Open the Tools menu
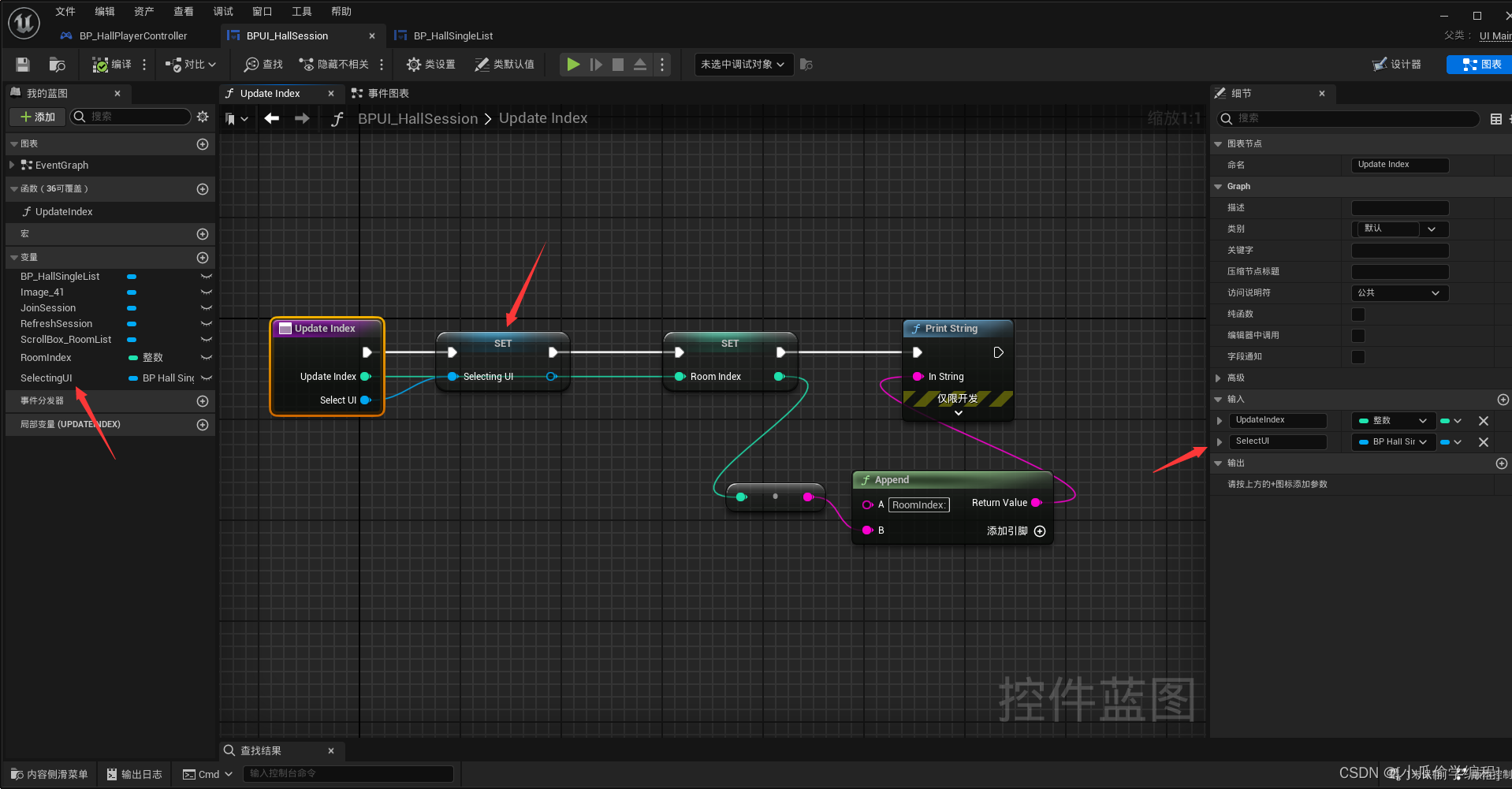The height and width of the screenshot is (789, 1512). click(302, 11)
